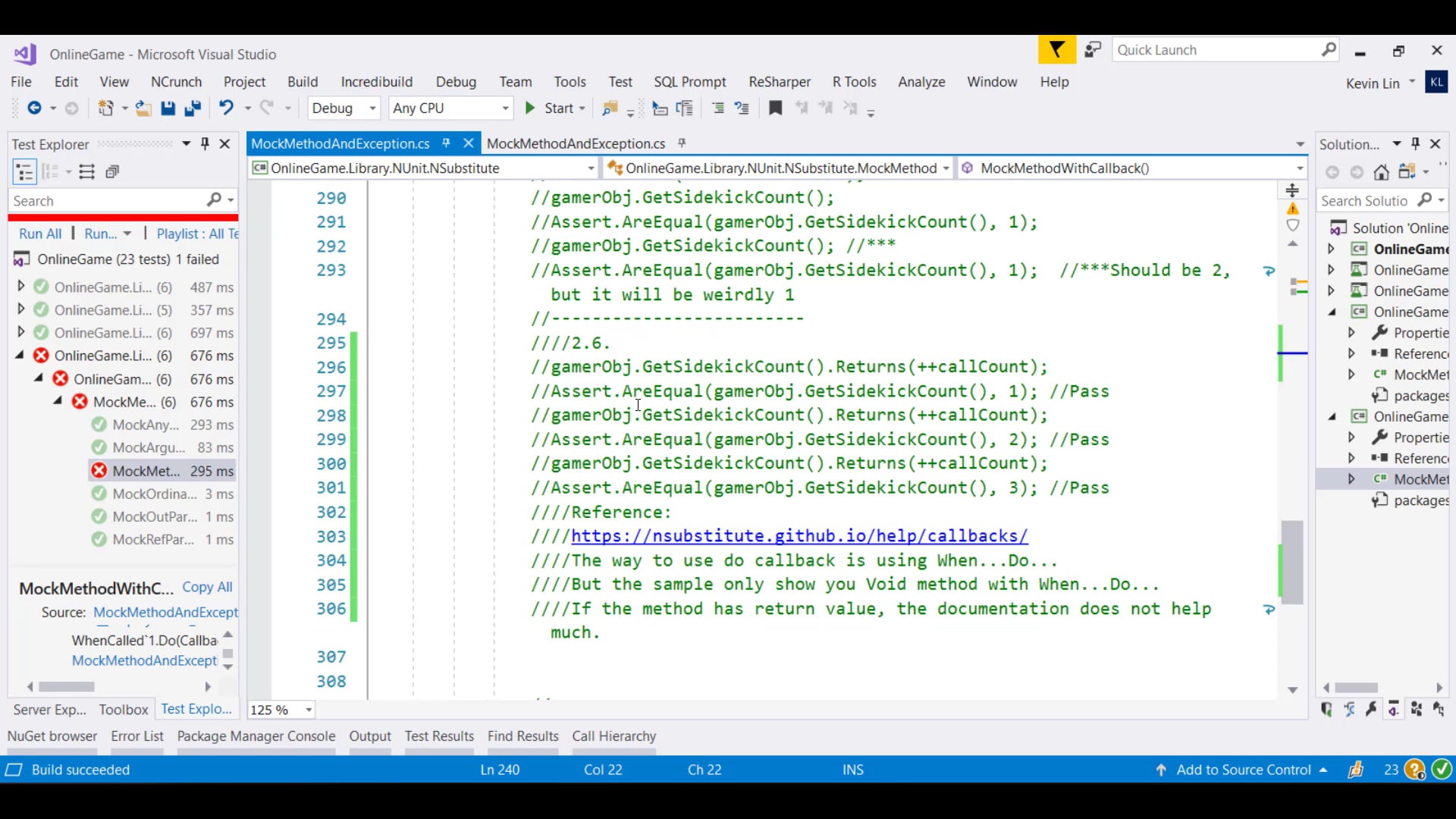Click the Solution Explorer home icon
The image size is (1456, 819).
1382,171
